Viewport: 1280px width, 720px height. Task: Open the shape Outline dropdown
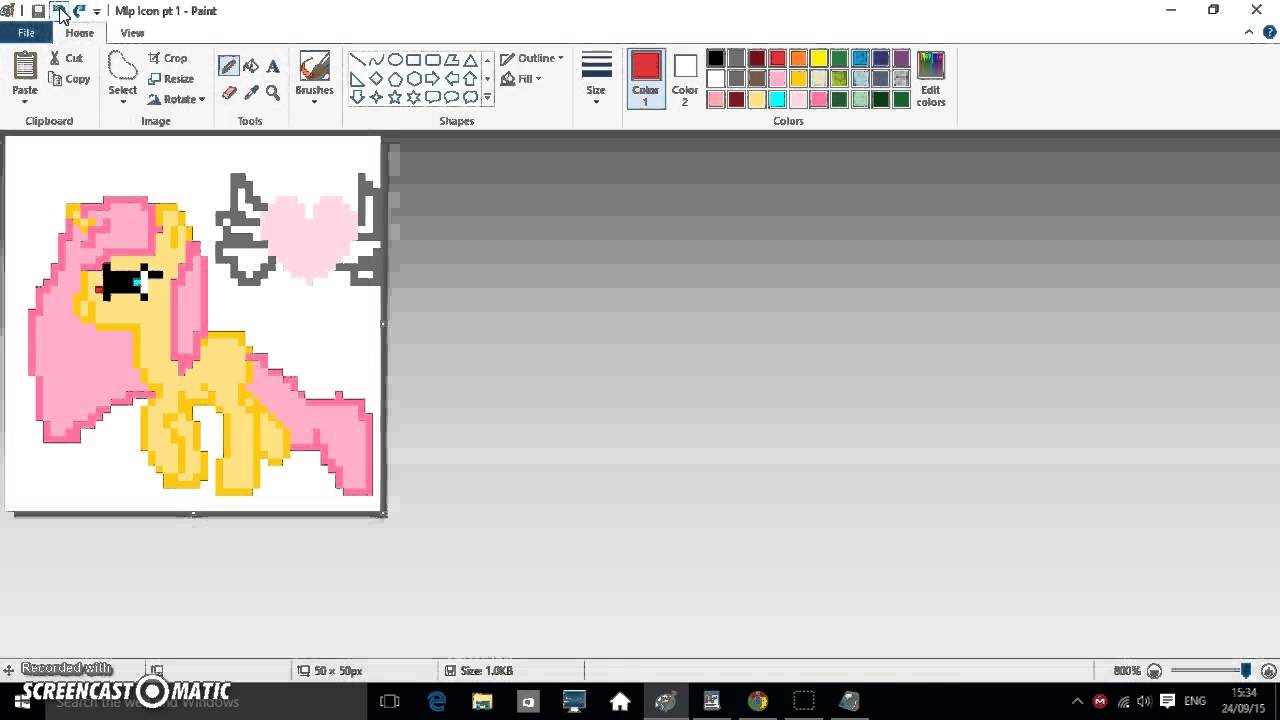pyautogui.click(x=532, y=58)
